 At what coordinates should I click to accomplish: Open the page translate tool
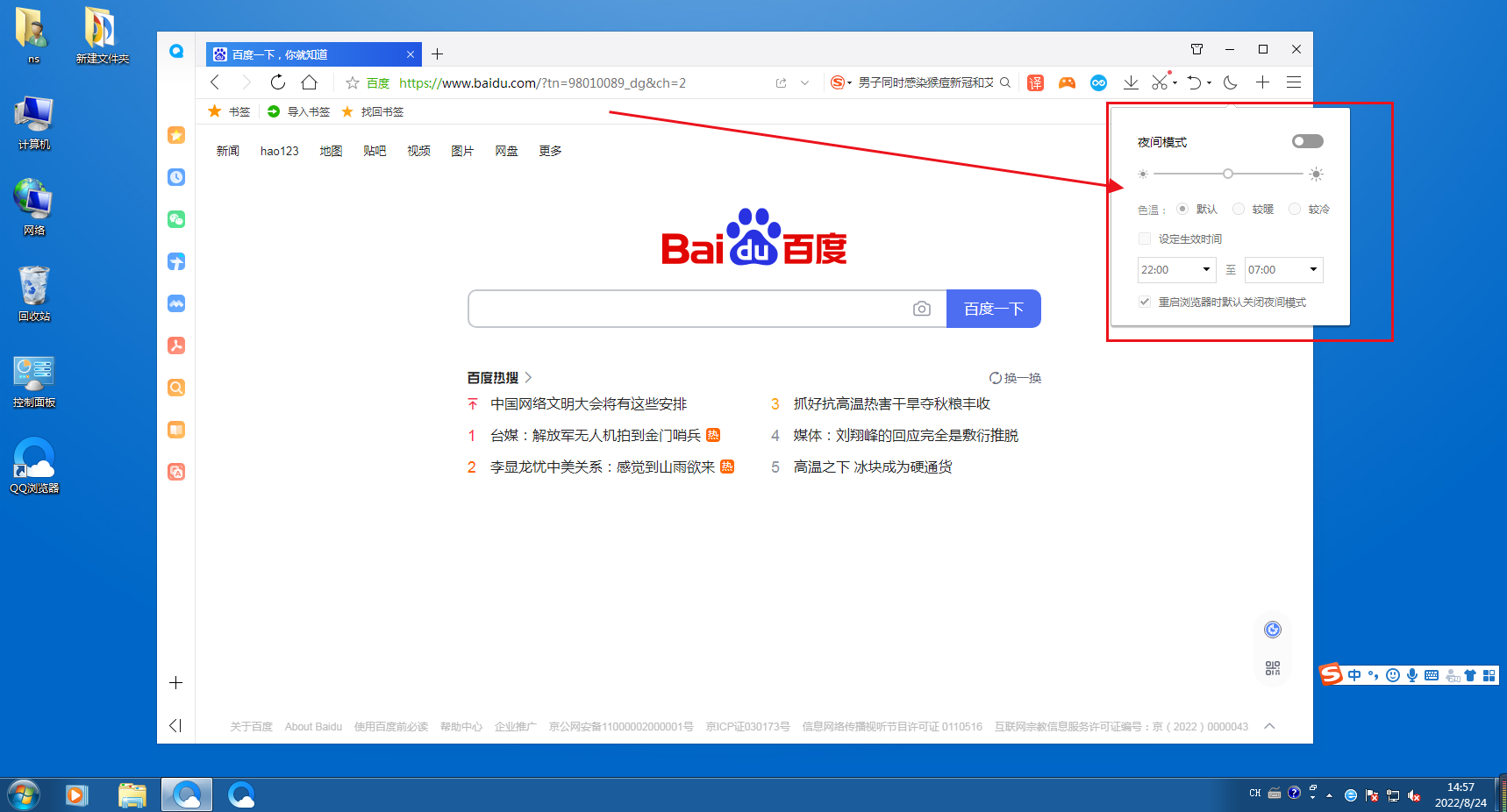tap(1035, 82)
